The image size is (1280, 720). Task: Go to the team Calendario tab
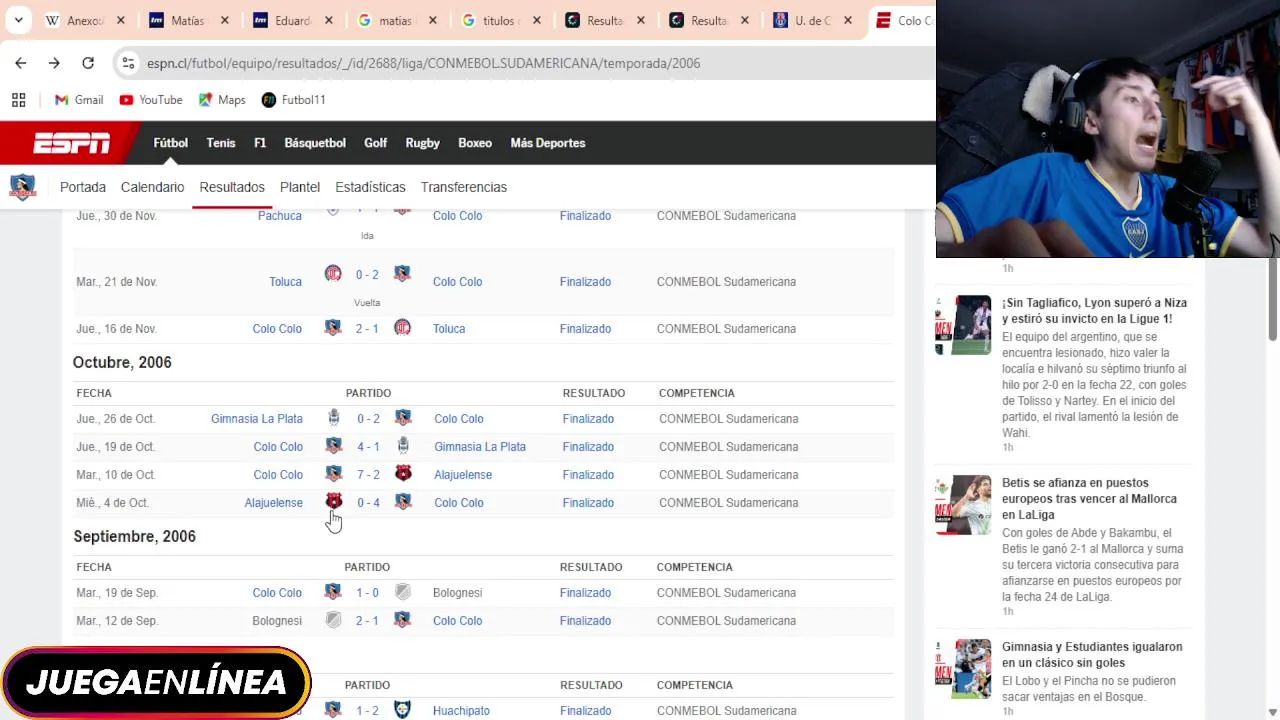152,187
